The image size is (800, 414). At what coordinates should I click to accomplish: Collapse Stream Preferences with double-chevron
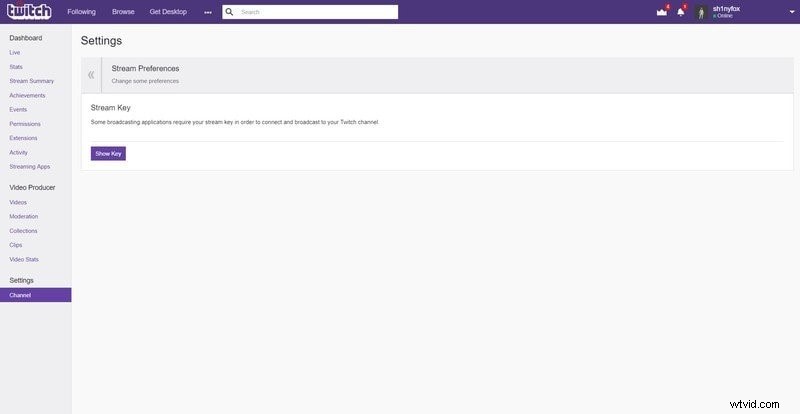pos(91,74)
